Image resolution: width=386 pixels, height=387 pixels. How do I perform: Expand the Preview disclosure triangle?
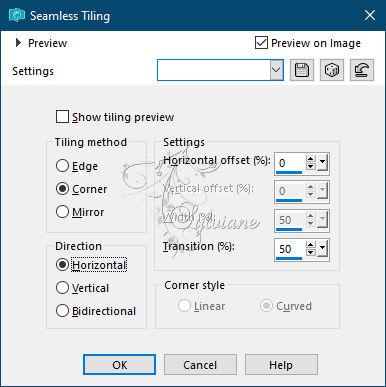click(18, 43)
